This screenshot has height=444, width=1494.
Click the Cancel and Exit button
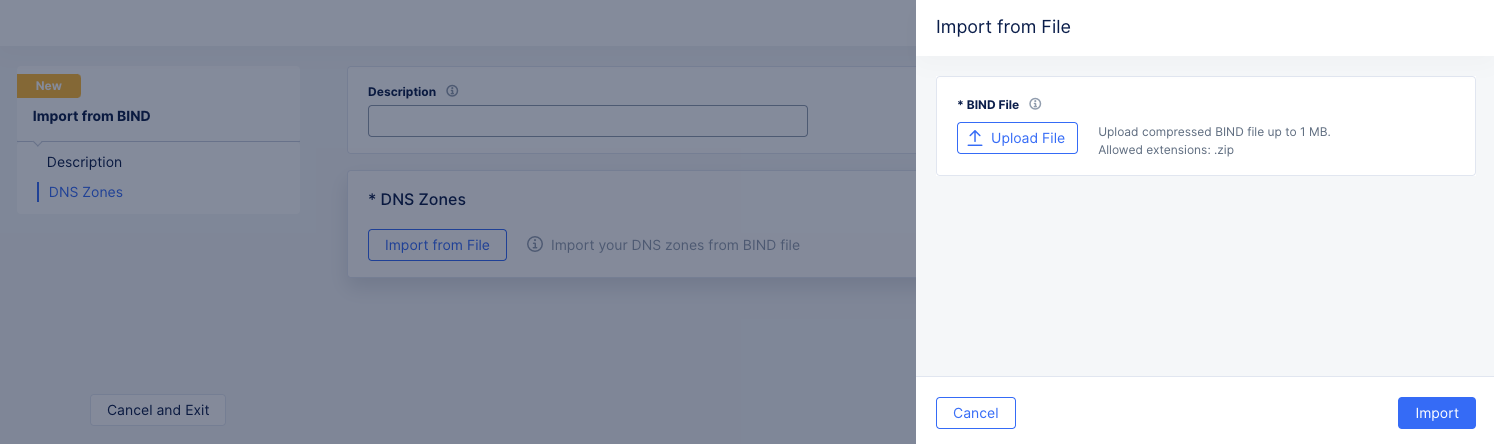tap(158, 410)
